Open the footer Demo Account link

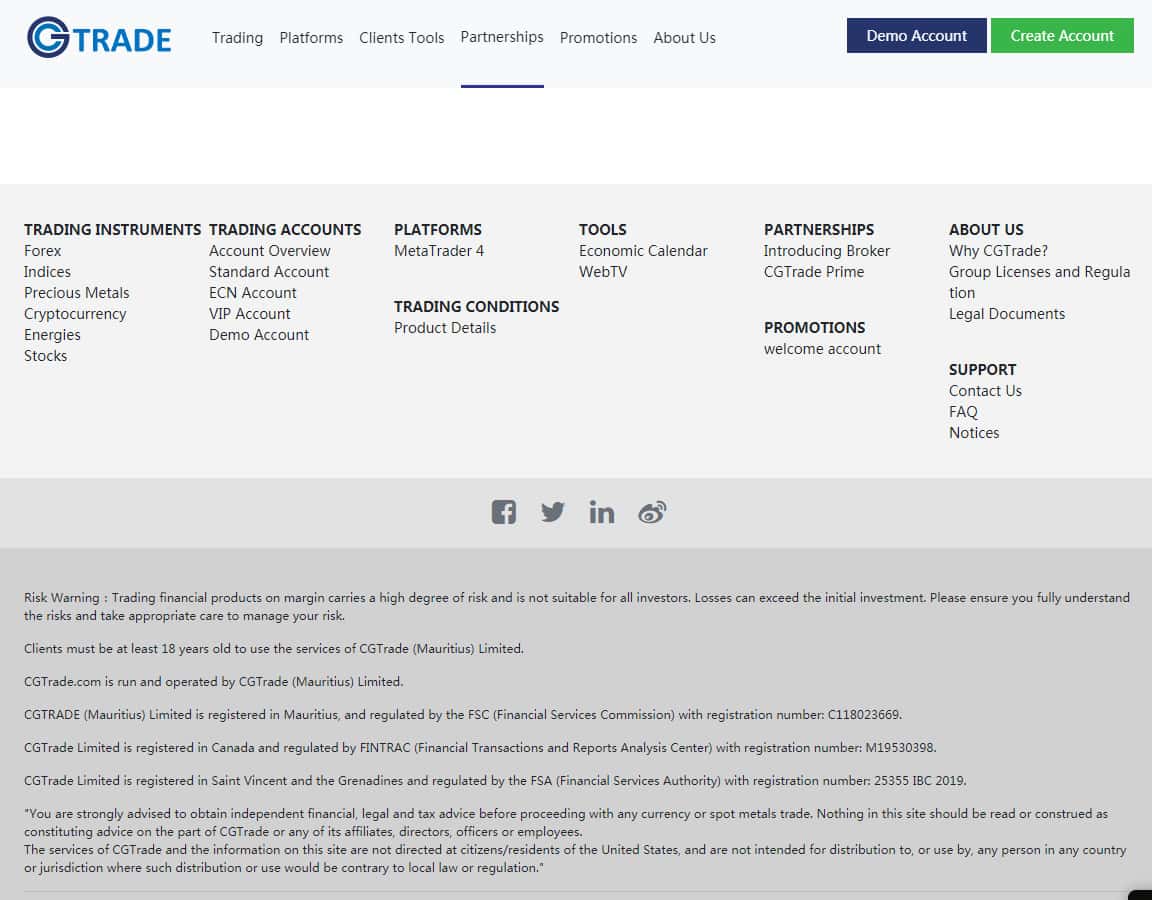tap(259, 335)
